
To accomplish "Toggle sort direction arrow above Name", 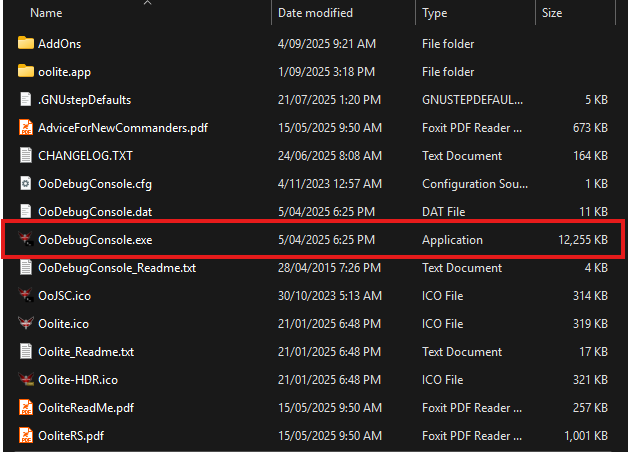I will (147, 3).
